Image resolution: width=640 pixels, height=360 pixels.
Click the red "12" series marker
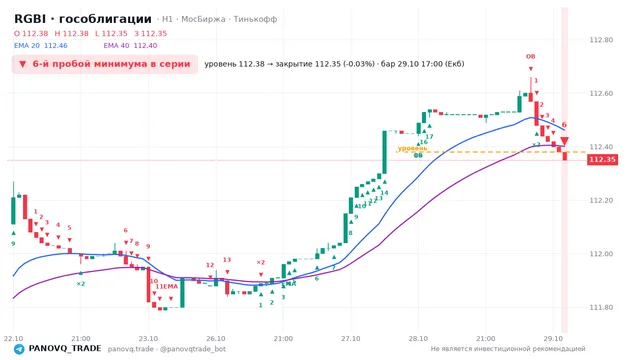click(210, 265)
